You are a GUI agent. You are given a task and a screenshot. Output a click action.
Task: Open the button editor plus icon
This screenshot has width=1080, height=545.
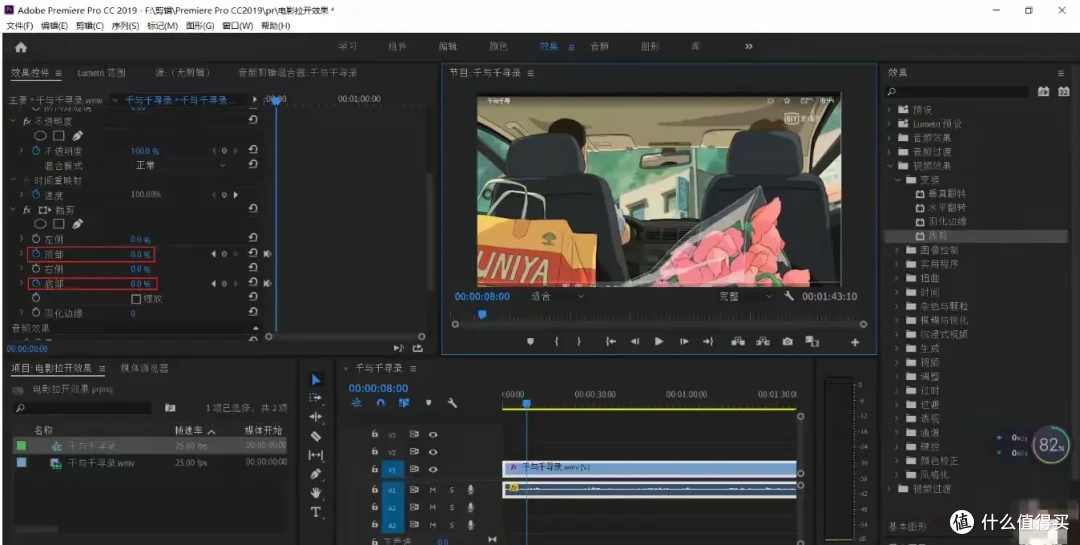tap(855, 342)
